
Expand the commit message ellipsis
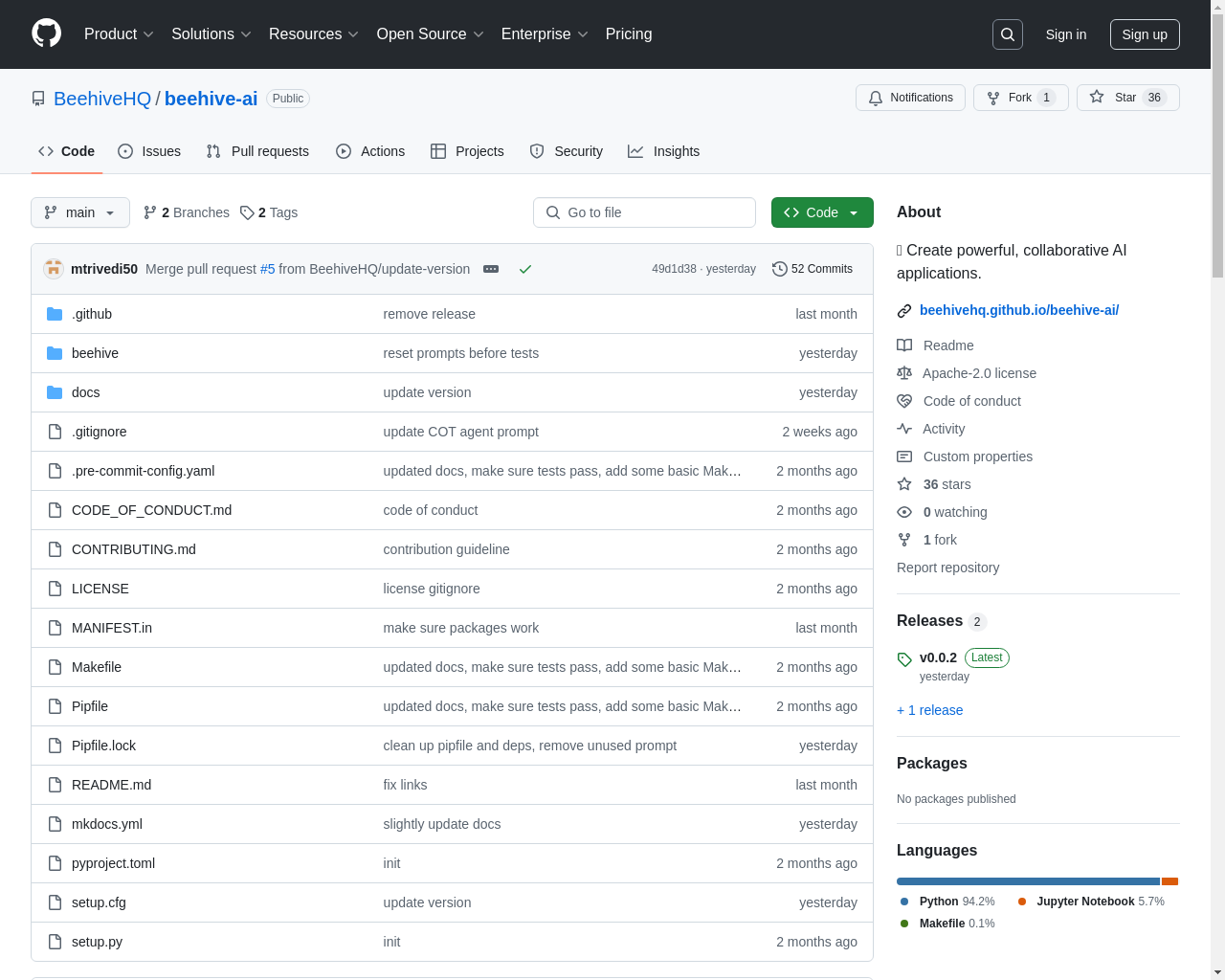(x=491, y=269)
